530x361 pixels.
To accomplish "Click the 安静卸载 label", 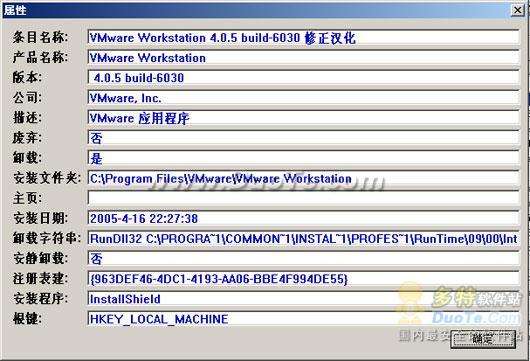I will (40, 258).
